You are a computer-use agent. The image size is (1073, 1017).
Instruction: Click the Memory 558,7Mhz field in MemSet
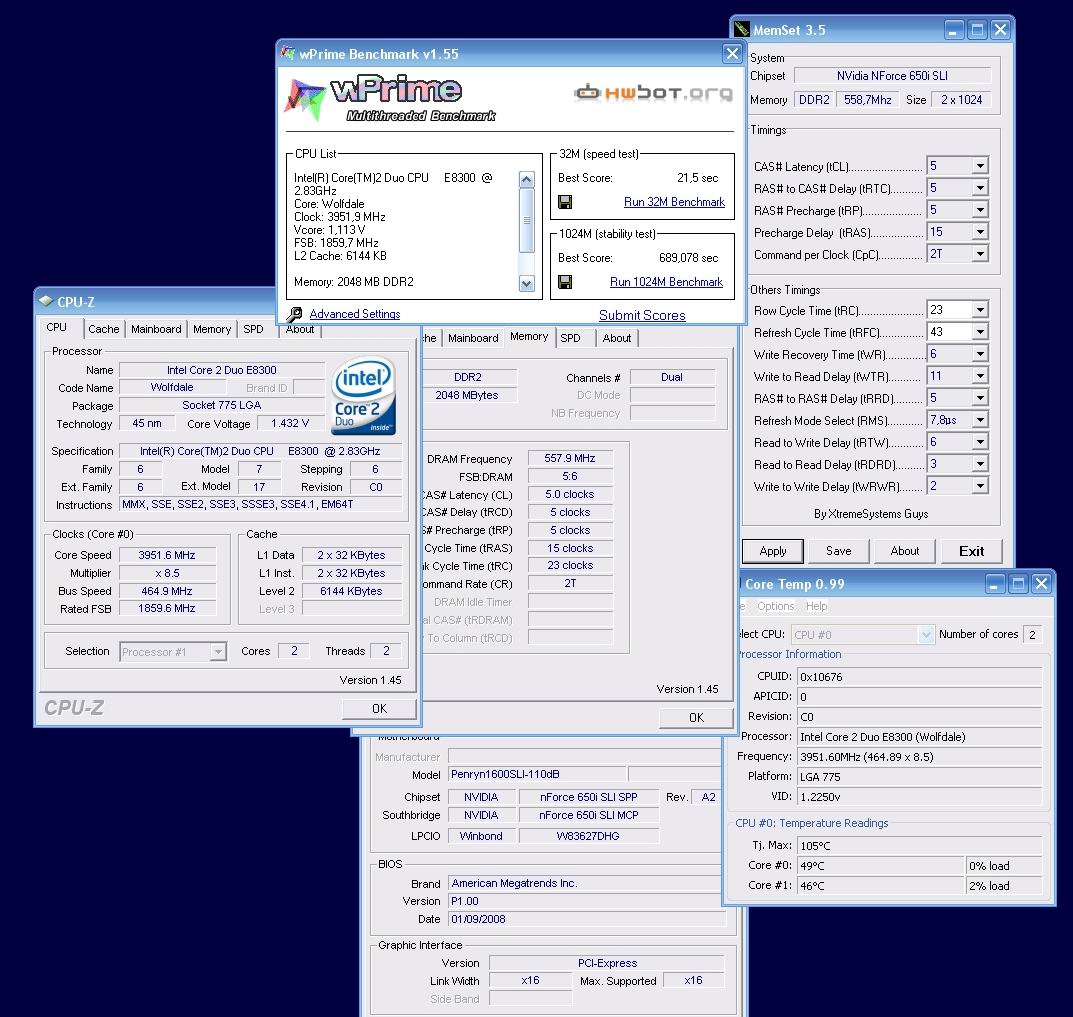tap(867, 100)
